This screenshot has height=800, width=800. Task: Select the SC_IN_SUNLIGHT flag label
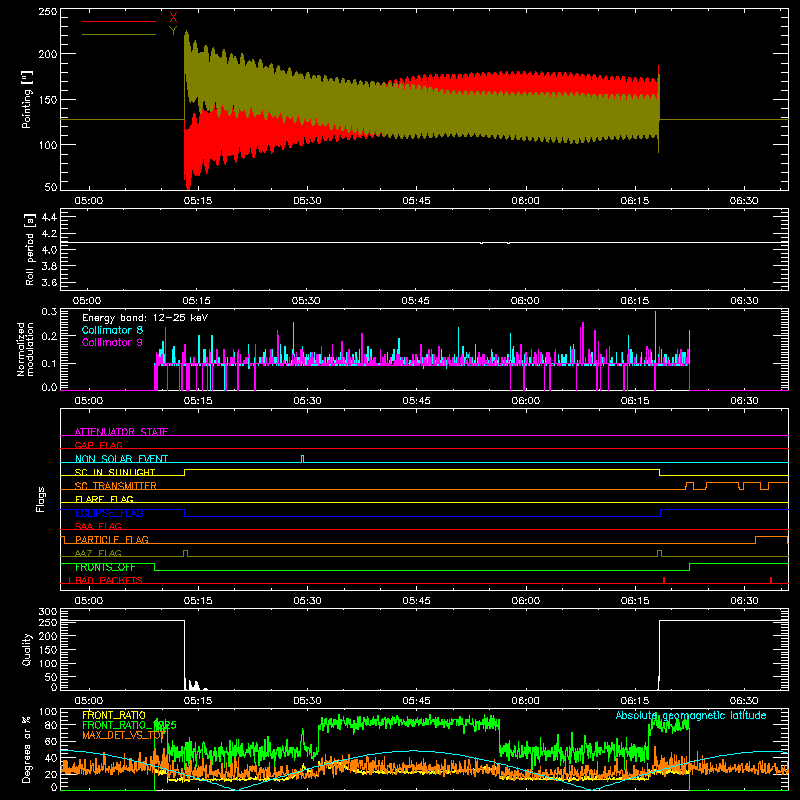click(x=115, y=472)
